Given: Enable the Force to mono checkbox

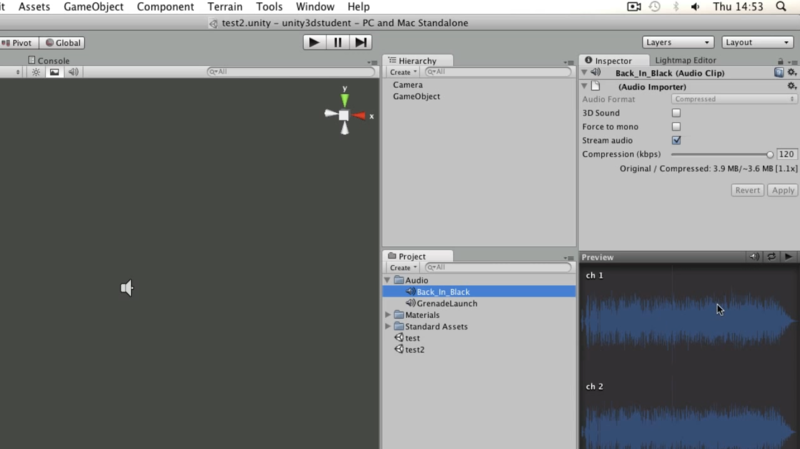Looking at the screenshot, I should [x=676, y=127].
